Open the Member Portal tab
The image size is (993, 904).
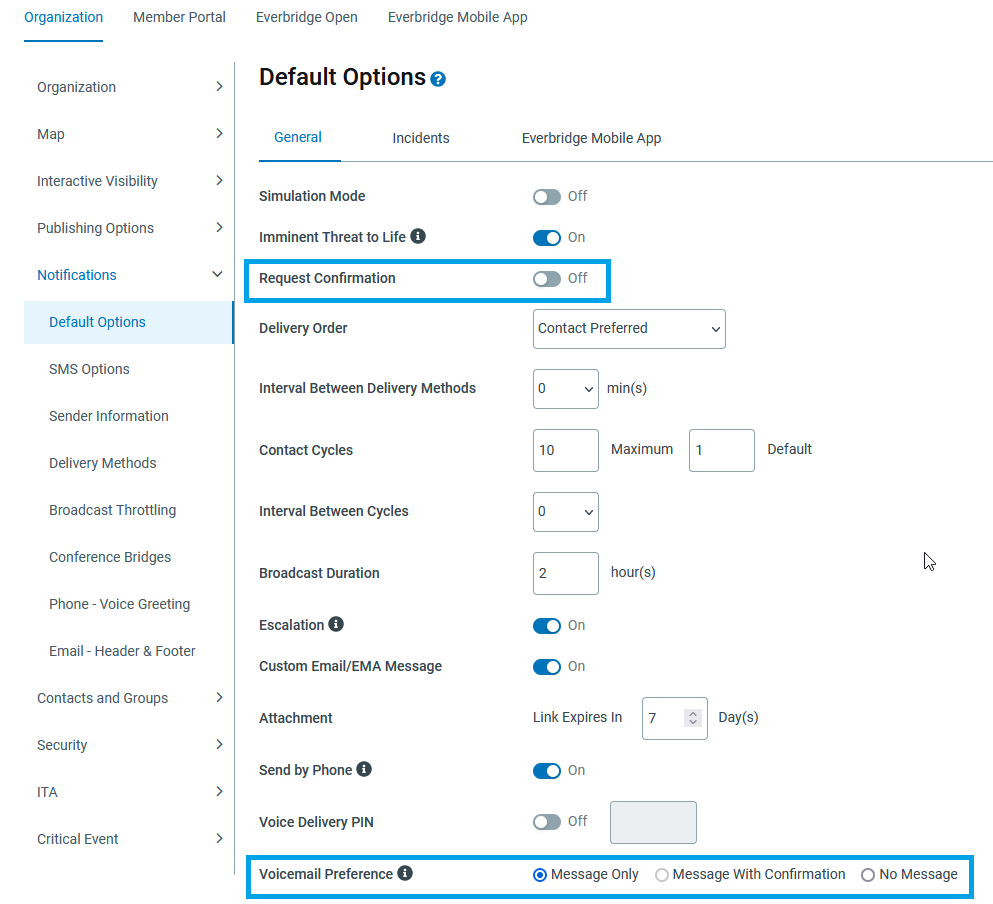point(179,17)
